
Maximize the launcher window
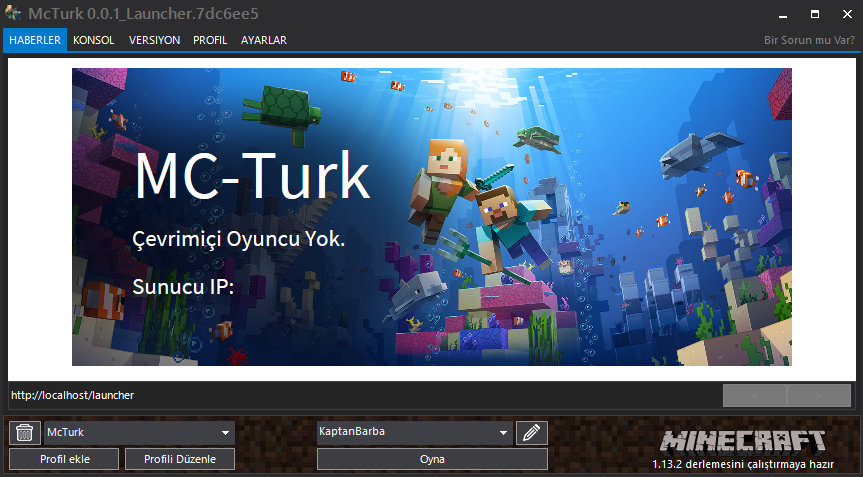tap(815, 14)
